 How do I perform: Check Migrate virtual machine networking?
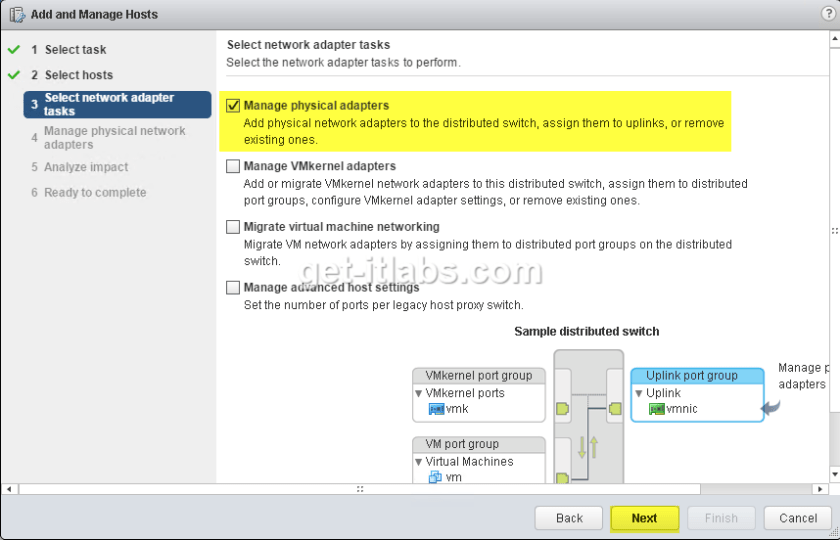232,227
